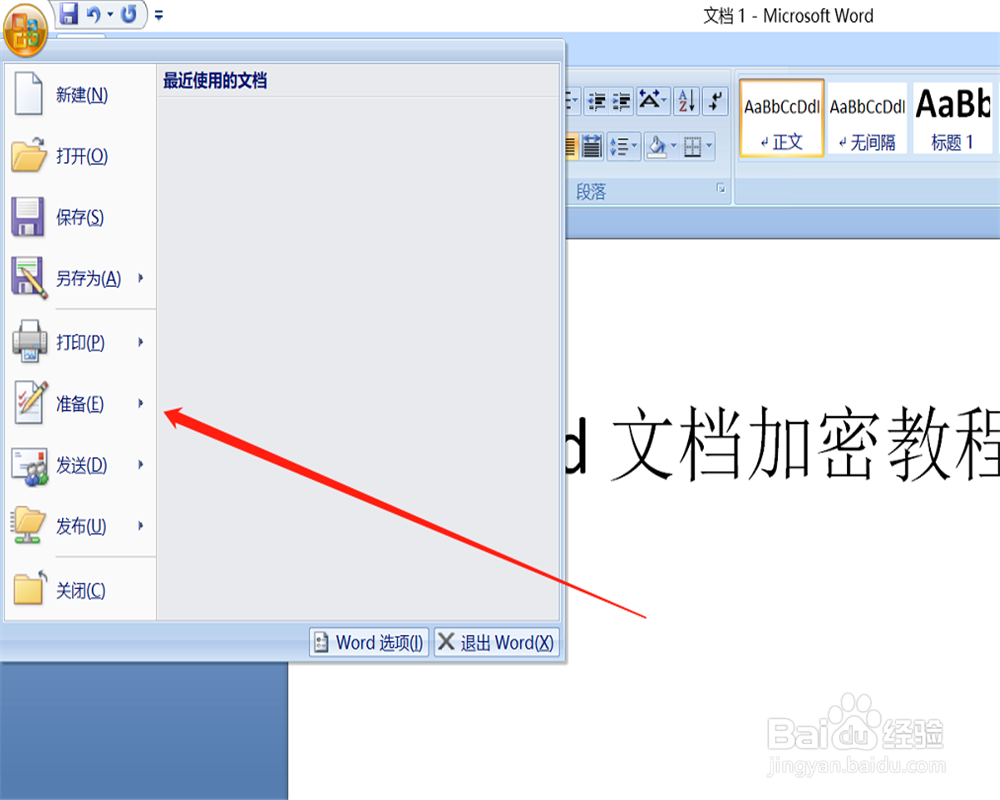Open the Shading color dropdown arrow
The height and width of the screenshot is (800, 1000).
point(673,147)
